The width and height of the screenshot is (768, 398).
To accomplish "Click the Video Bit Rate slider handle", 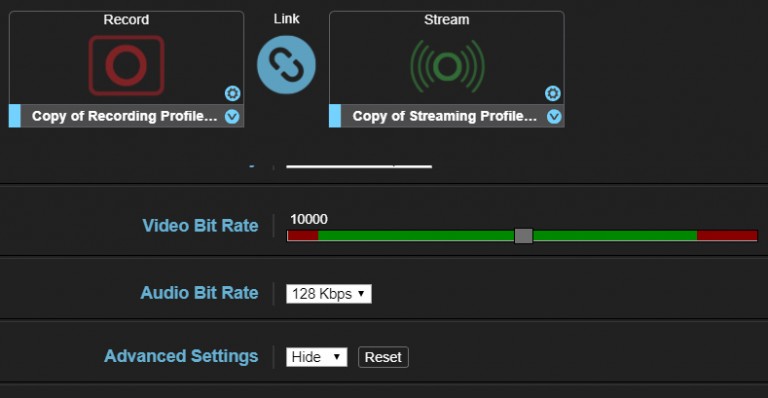I will (x=524, y=235).
